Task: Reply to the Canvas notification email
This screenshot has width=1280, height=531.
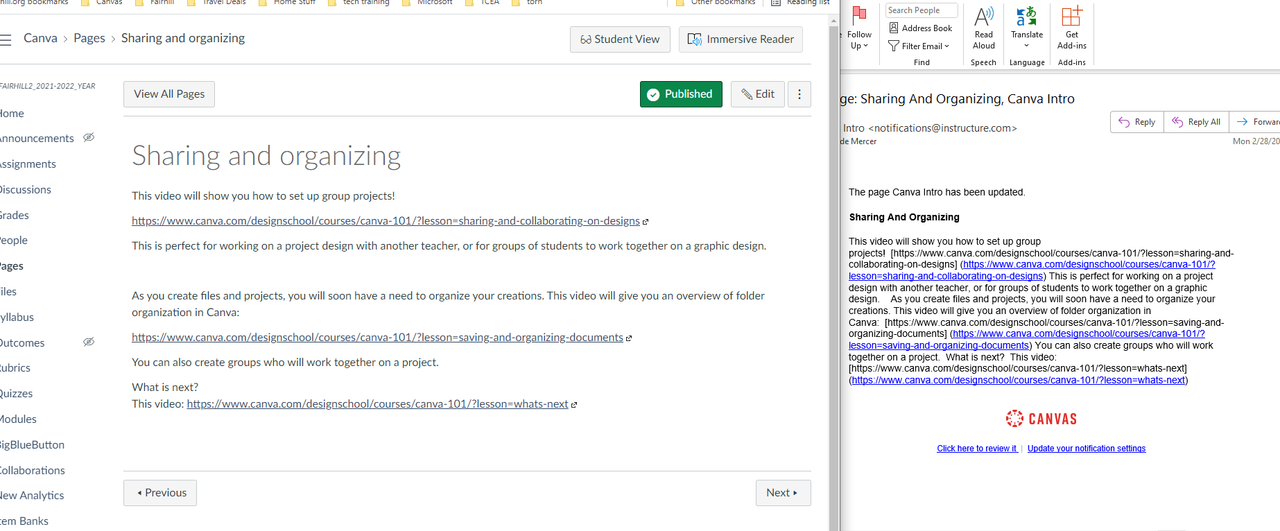Action: coord(1137,122)
